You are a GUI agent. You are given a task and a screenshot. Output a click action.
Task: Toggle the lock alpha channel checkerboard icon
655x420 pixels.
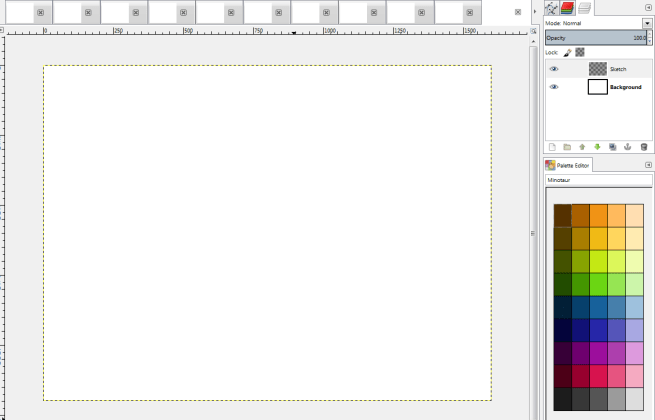[x=579, y=52]
